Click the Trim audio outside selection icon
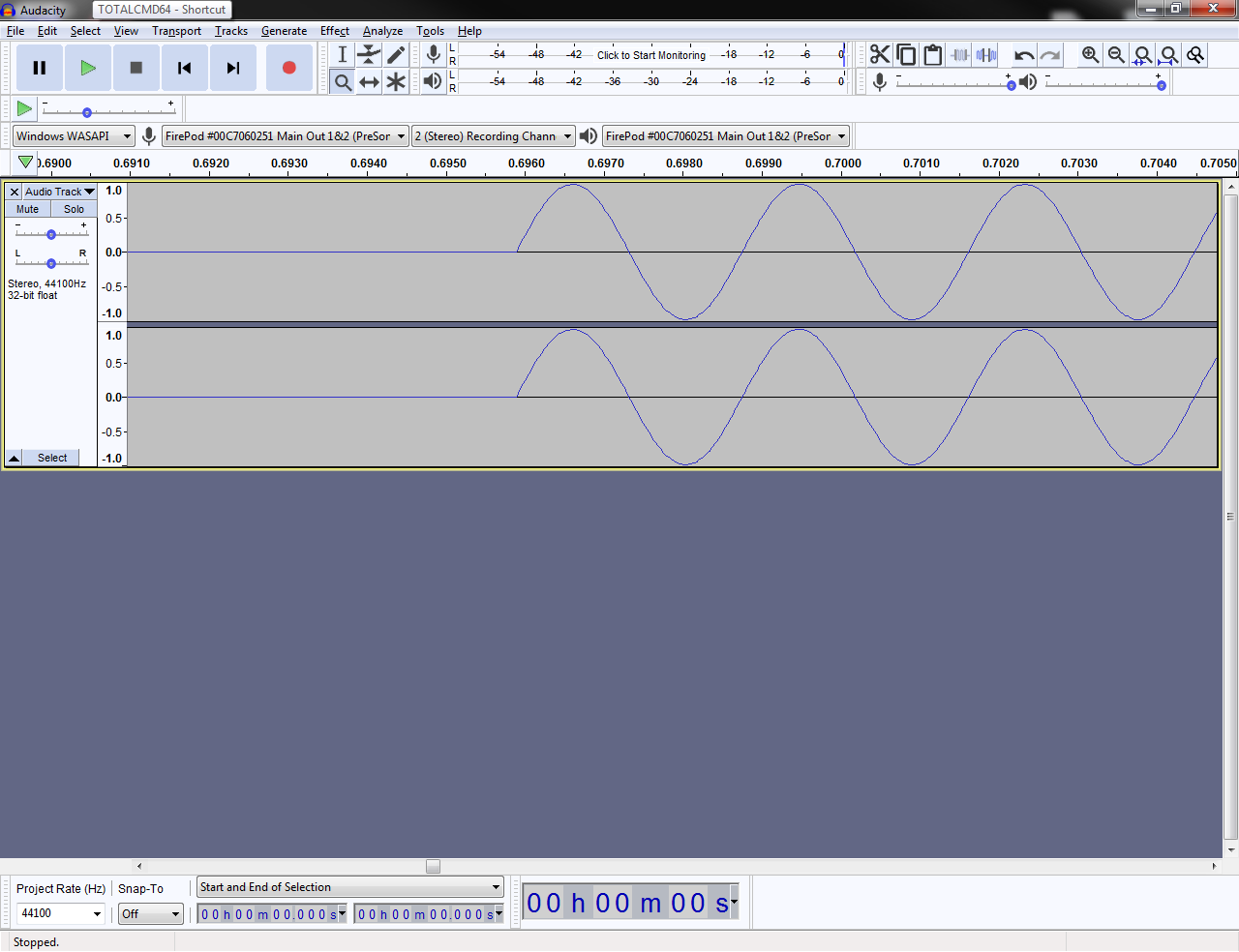This screenshot has height=952, width=1239. (959, 55)
